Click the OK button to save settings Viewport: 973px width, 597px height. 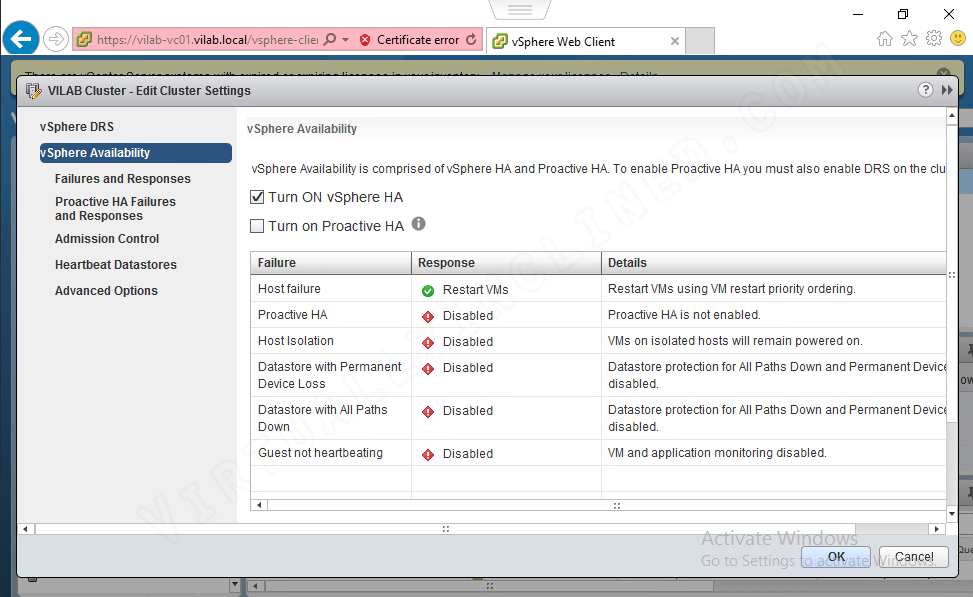coord(836,556)
